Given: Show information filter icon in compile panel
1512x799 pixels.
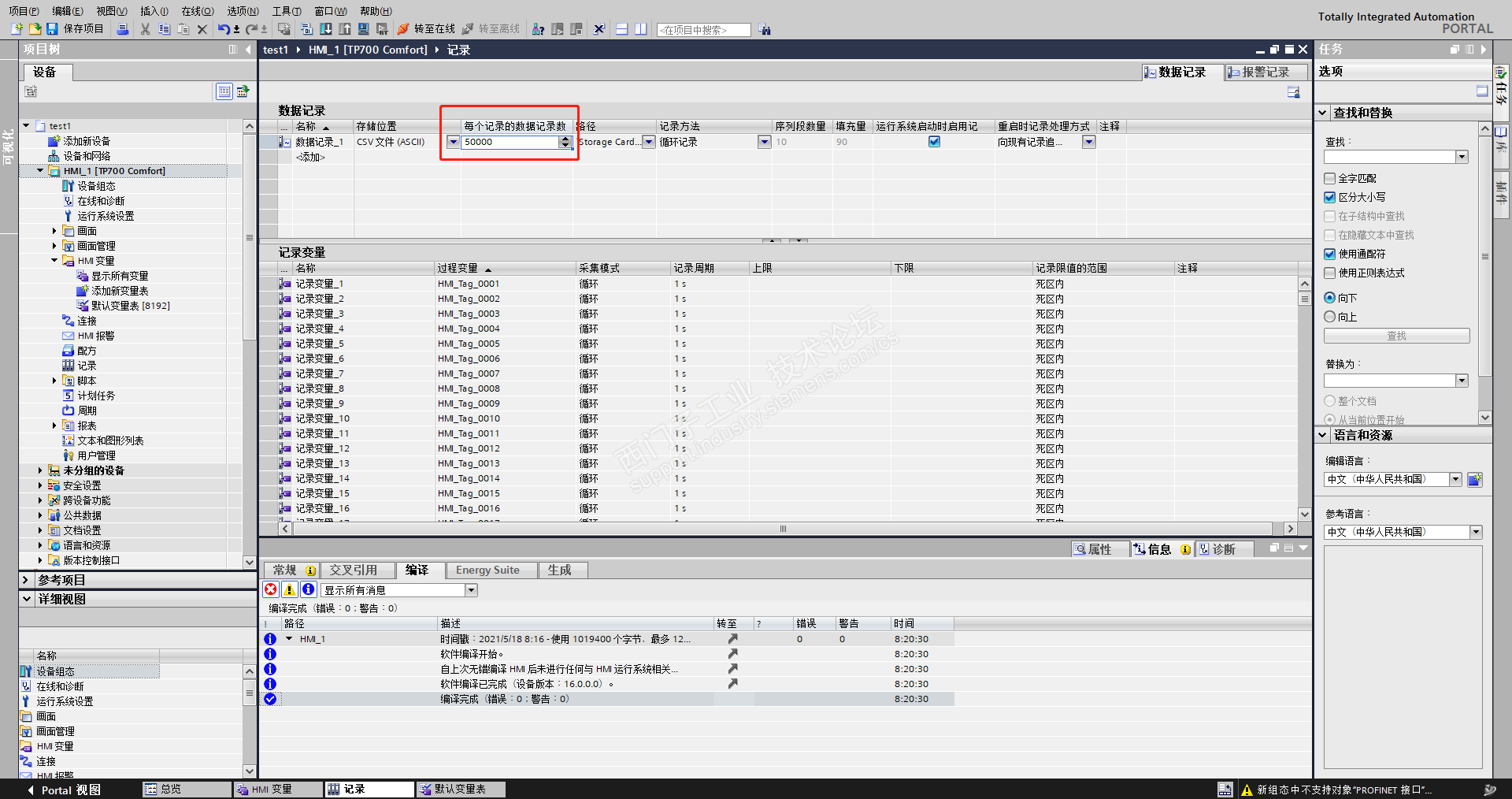Looking at the screenshot, I should [x=309, y=589].
